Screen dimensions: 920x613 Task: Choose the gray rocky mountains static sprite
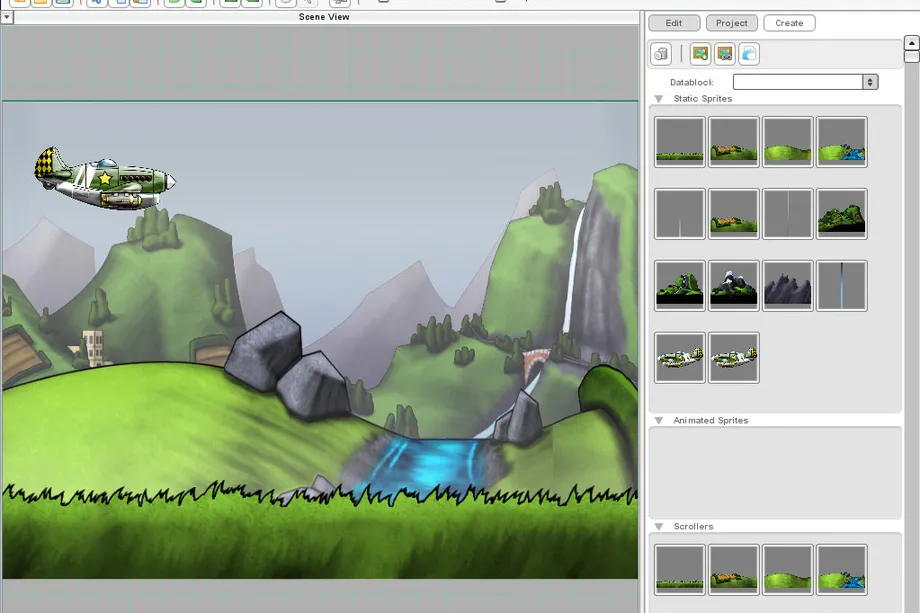click(x=788, y=286)
